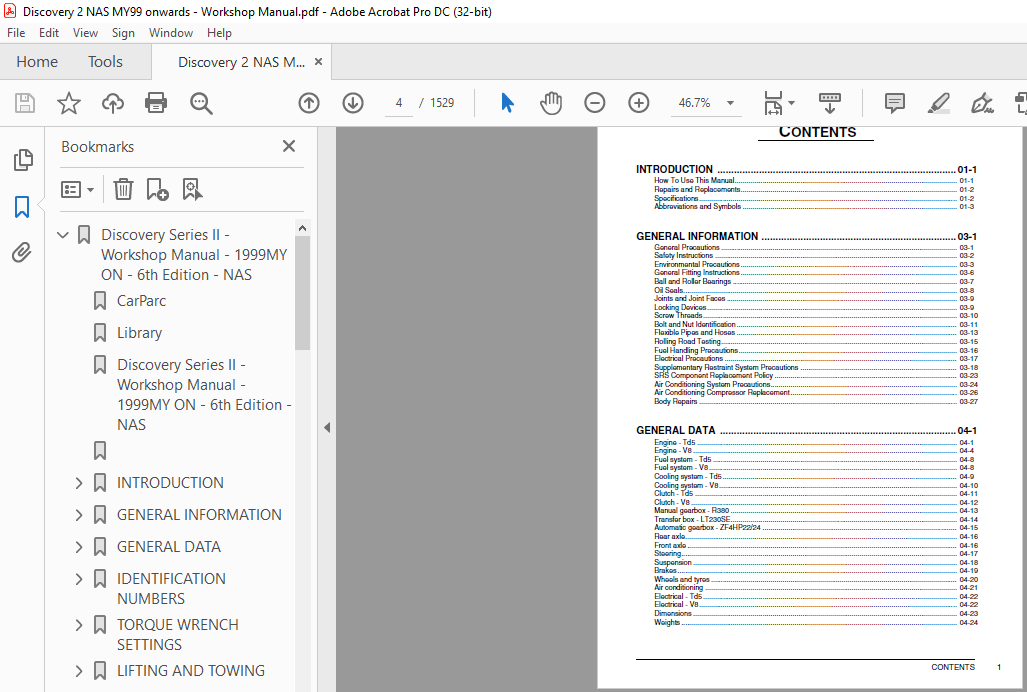Click the 46.7% zoom value field

pyautogui.click(x=695, y=103)
